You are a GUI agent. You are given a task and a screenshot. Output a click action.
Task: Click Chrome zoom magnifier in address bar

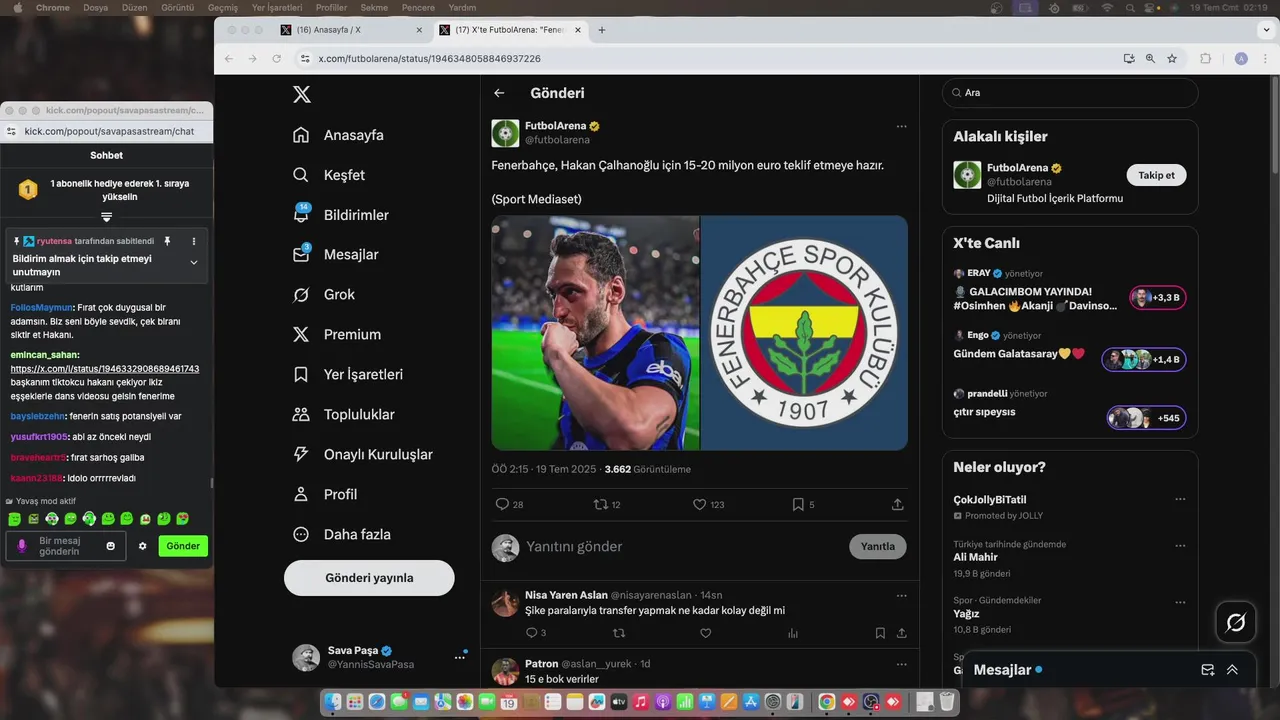(x=1150, y=59)
